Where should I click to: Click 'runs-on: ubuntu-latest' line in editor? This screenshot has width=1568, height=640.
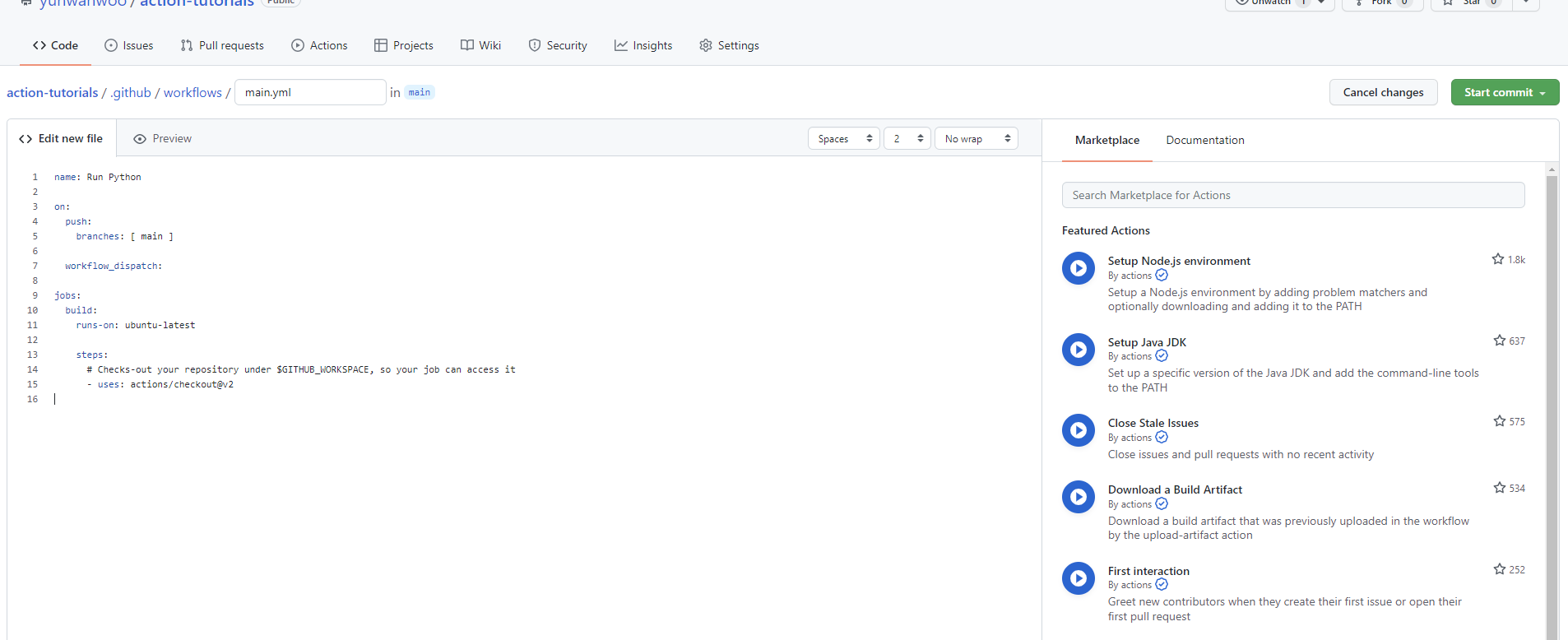point(136,325)
